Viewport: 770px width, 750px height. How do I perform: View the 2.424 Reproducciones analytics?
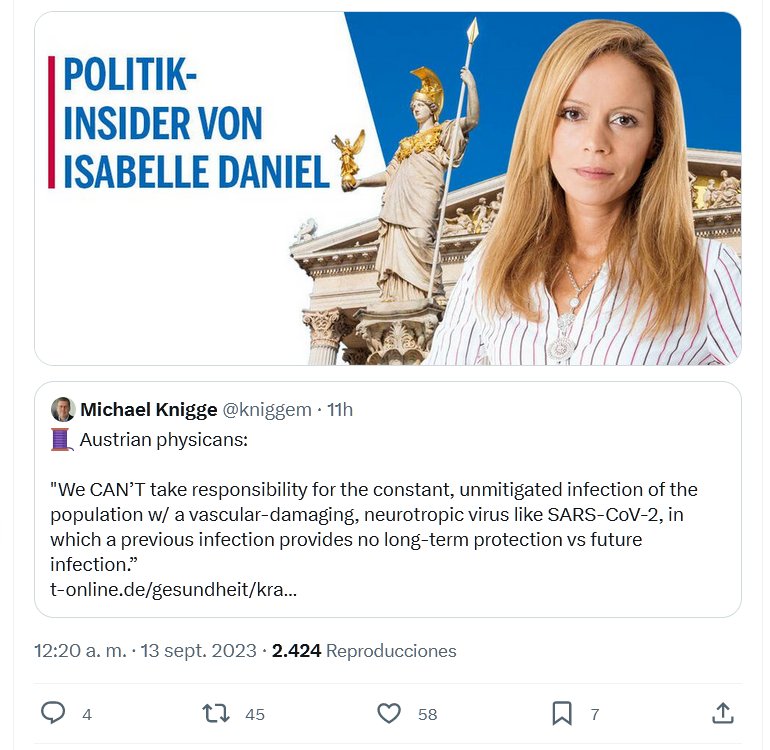coord(364,651)
